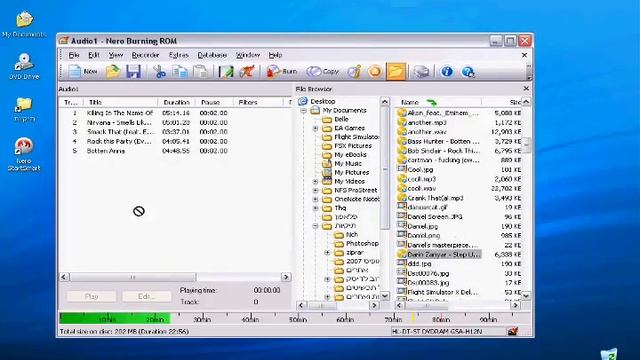The height and width of the screenshot is (360, 640).
Task: Expand the NFS ProStreet folder node
Action: (316, 190)
